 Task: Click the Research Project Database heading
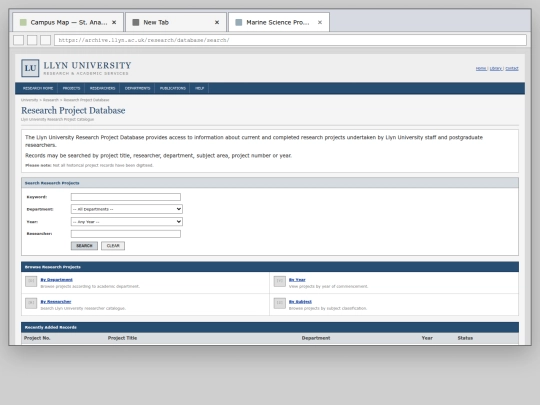[x=73, y=111]
